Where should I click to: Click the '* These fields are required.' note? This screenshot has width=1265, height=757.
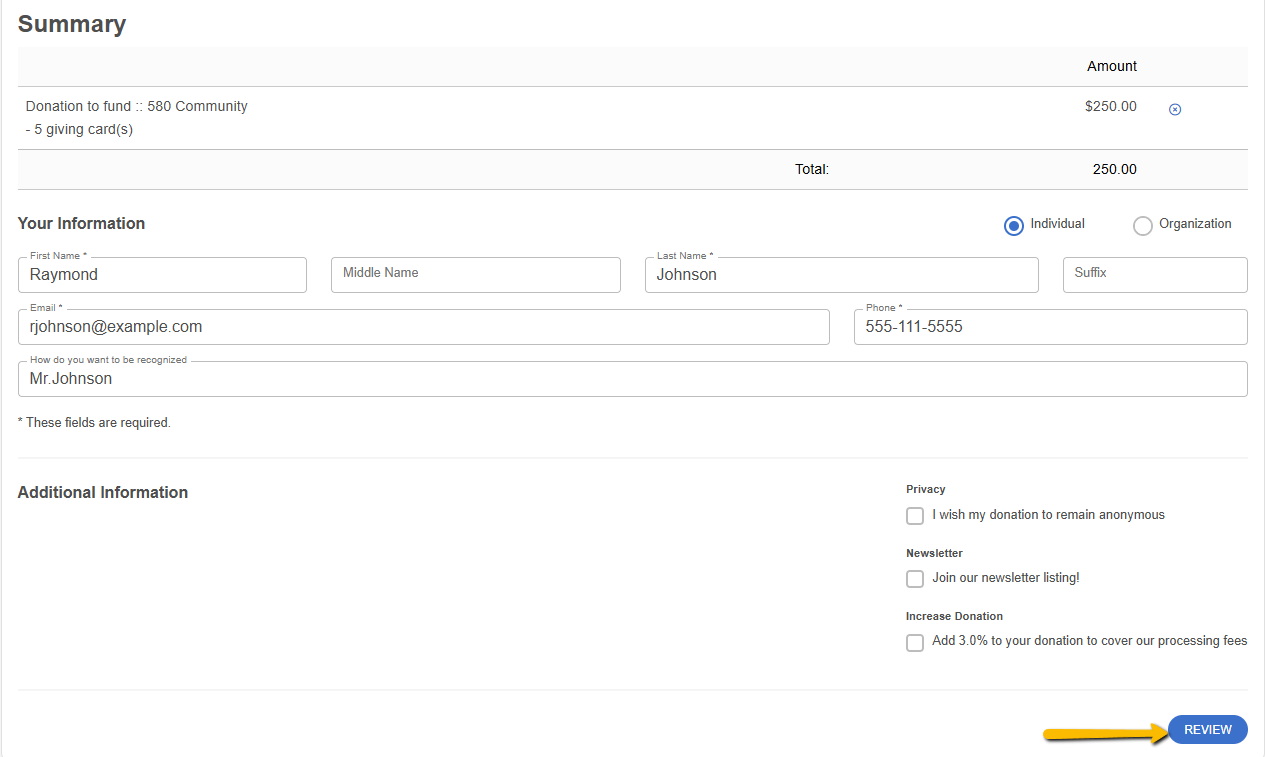[94, 423]
